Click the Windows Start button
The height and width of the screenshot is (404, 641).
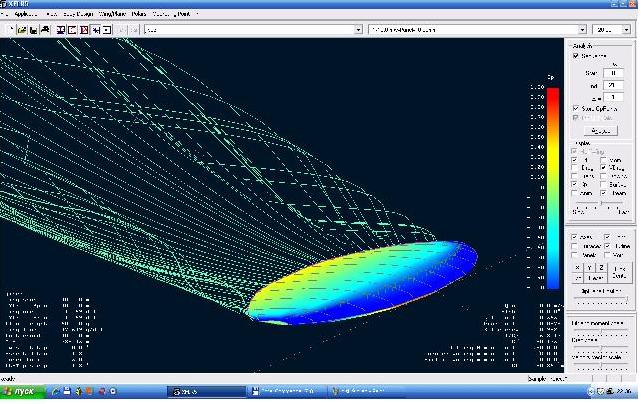(23, 391)
